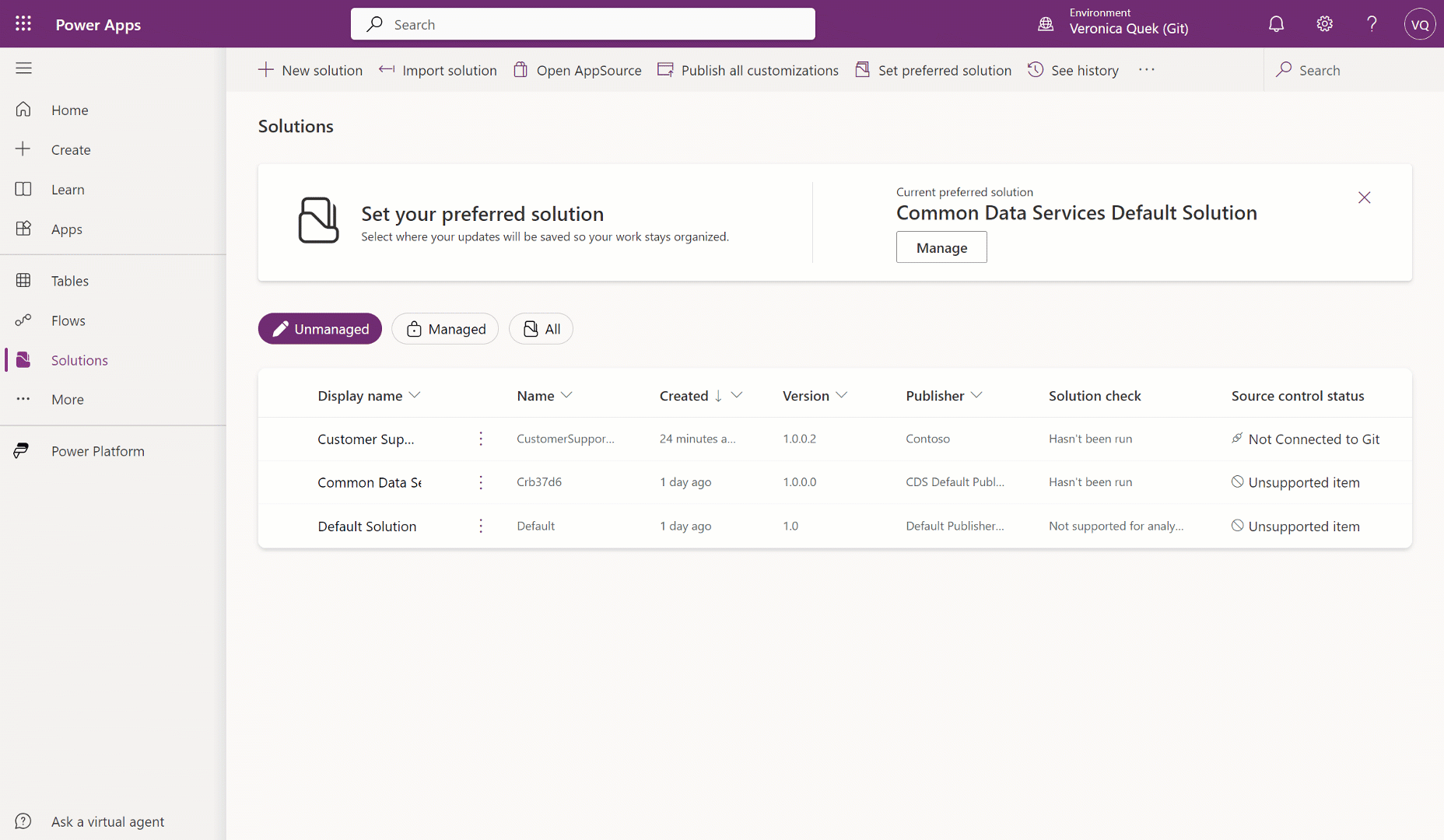This screenshot has height=840, width=1444.
Task: Dismiss the preferred solution banner
Action: tap(1364, 198)
